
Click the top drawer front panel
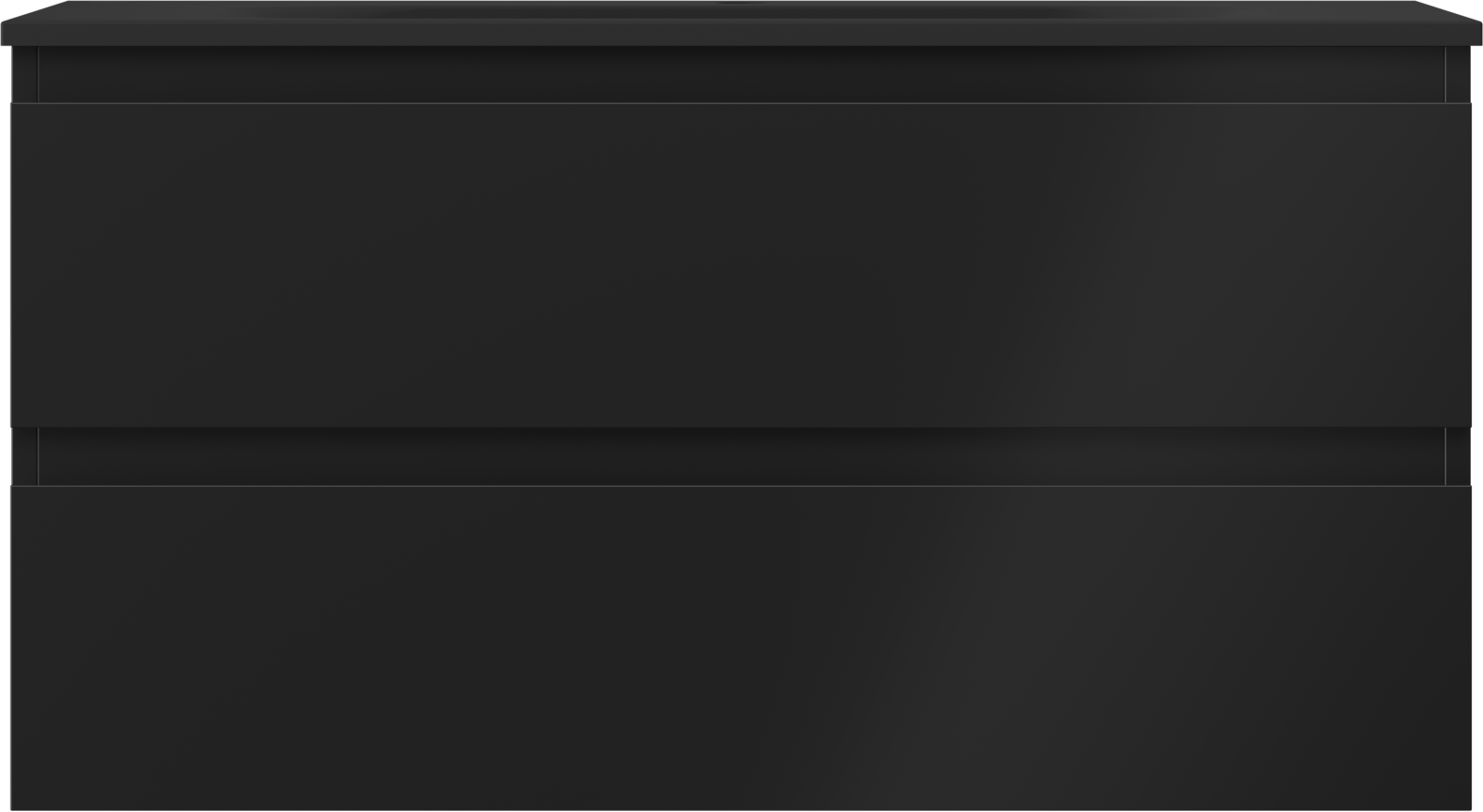(741, 265)
